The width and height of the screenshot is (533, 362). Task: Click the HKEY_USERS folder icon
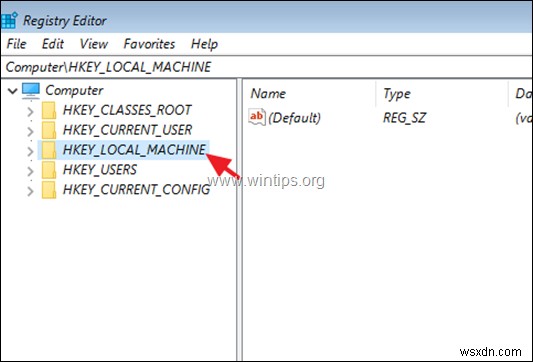point(49,170)
